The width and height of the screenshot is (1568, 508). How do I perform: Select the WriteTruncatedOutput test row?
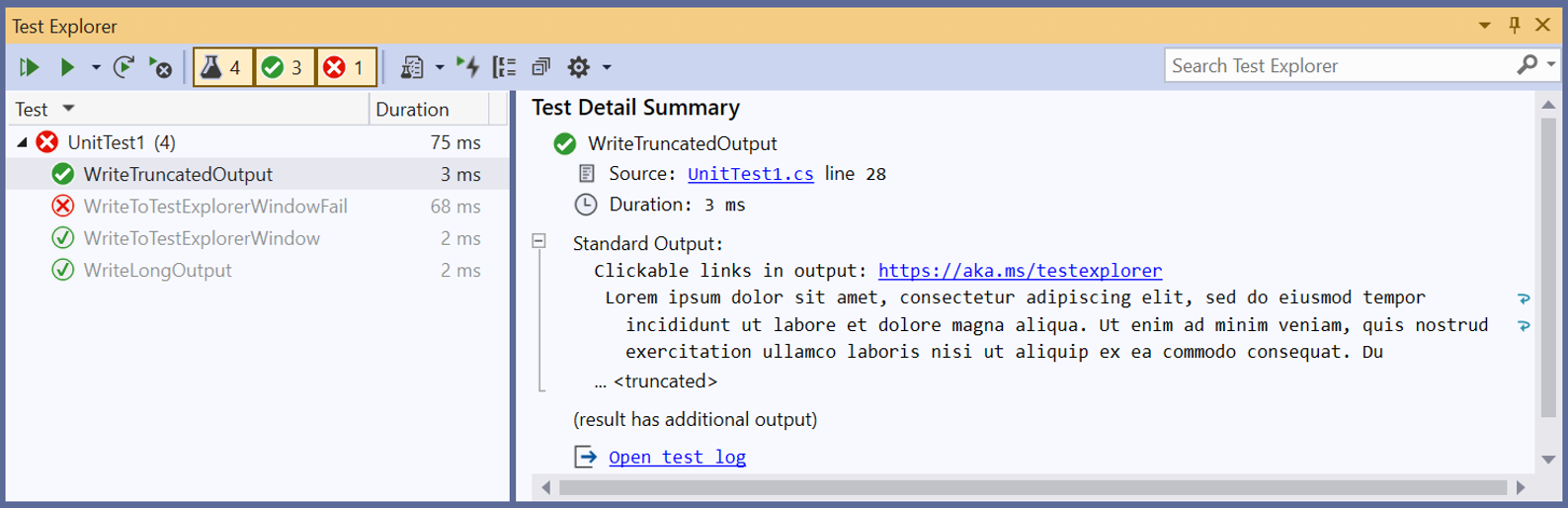point(259,174)
